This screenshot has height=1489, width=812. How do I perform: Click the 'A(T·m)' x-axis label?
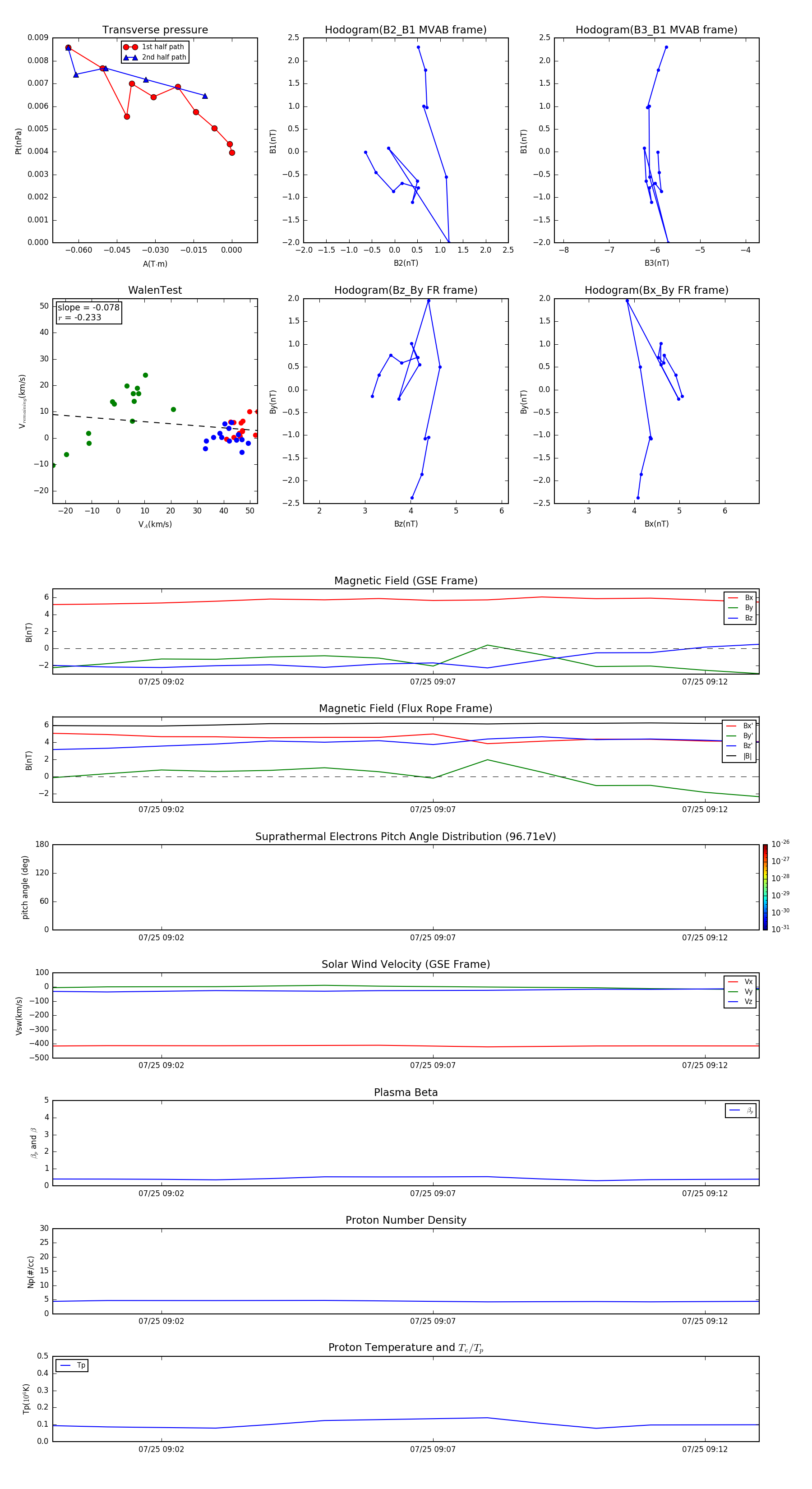(155, 264)
